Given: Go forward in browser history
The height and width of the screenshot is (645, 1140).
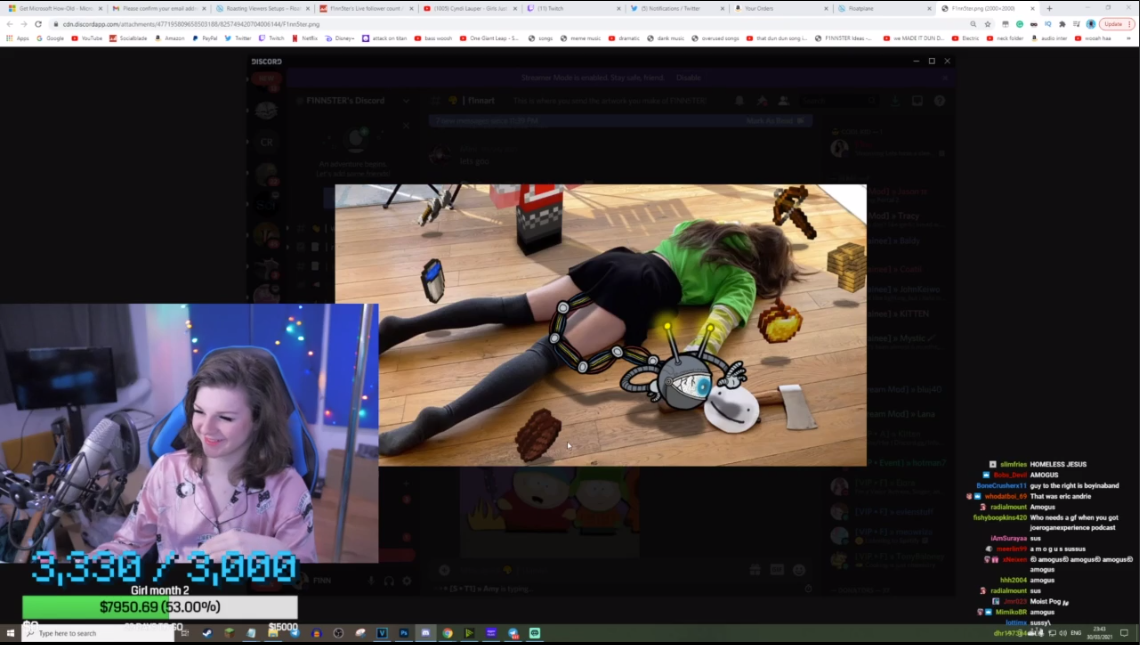Looking at the screenshot, I should coord(23,24).
